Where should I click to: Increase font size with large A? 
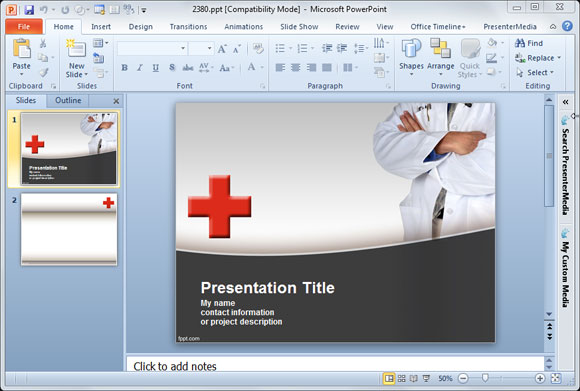(x=222, y=48)
